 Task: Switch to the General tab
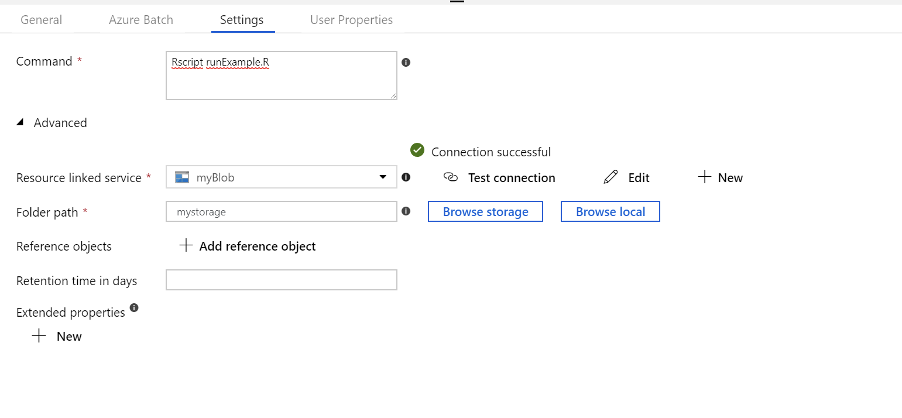tap(41, 20)
